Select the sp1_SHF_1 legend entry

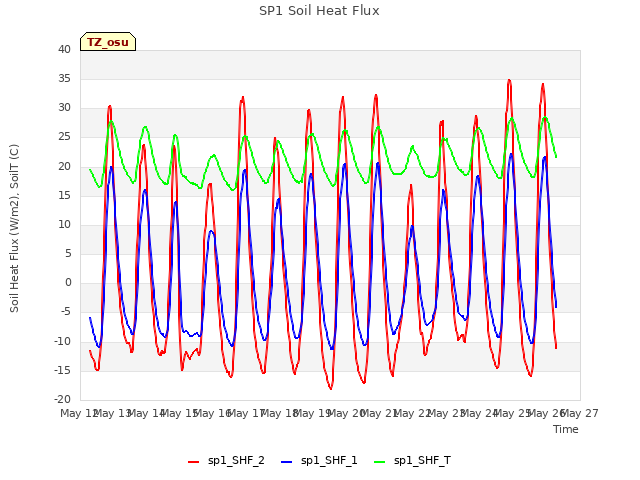(x=319, y=461)
